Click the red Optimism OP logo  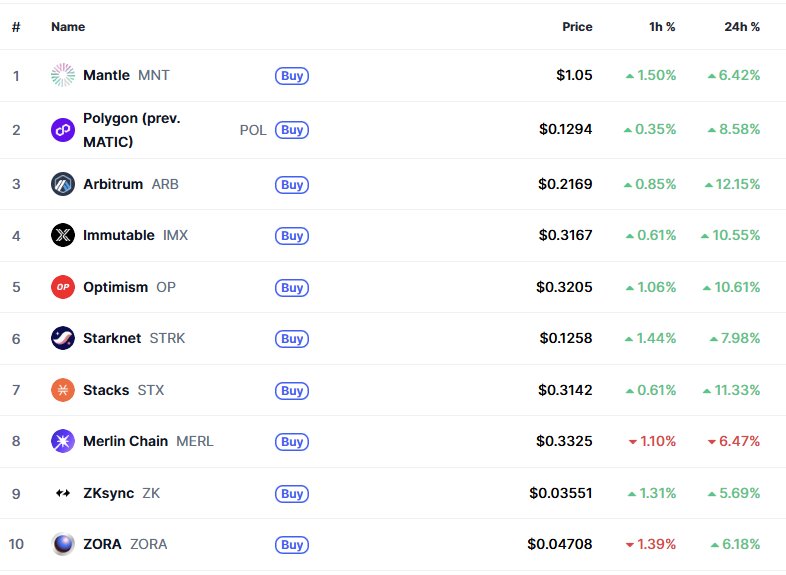tap(63, 288)
